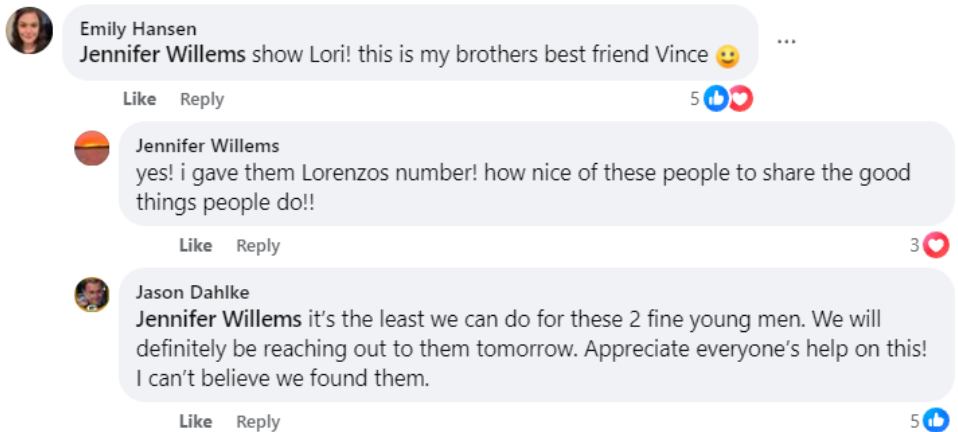The height and width of the screenshot is (432, 958).
Task: Open Jennifer Willems author name link on her reply
Action: [207, 145]
